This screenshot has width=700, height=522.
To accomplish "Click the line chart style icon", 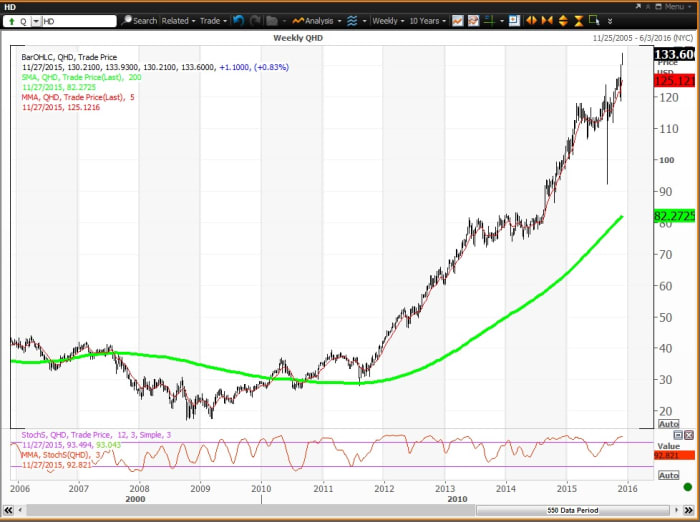I will pos(457,20).
